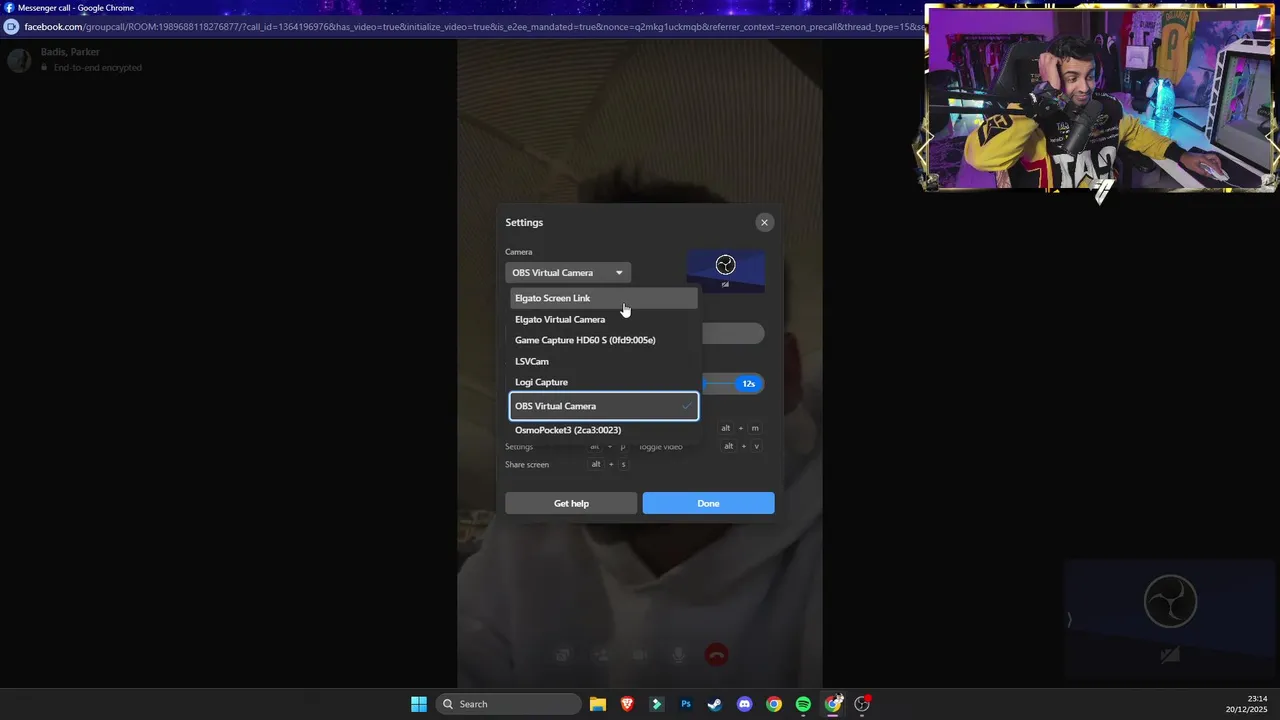Screen dimensions: 1280x720
Task: Select LSVCam in camera list
Action: (x=603, y=361)
